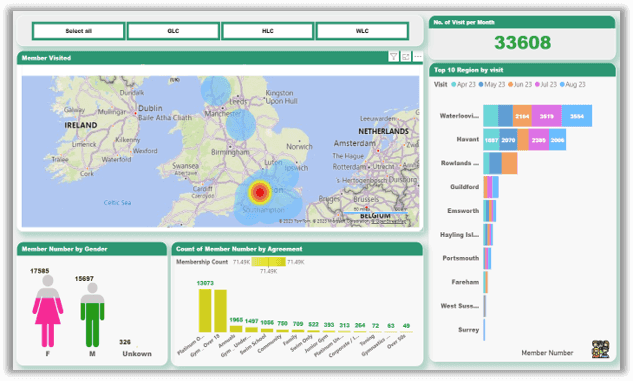Click the male count label 15697
633x381 pixels.
[x=84, y=278]
